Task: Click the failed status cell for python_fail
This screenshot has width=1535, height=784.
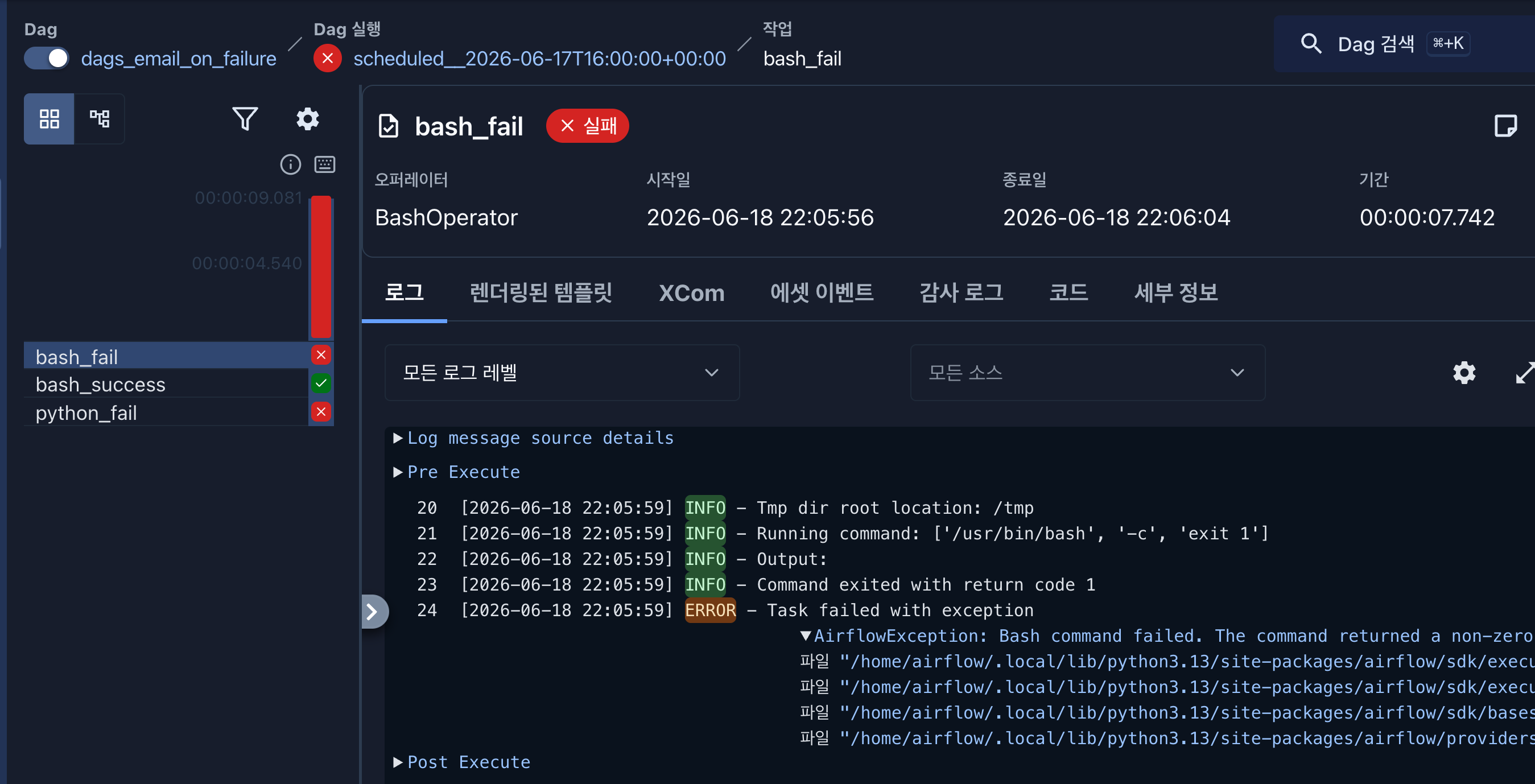Action: click(x=320, y=412)
